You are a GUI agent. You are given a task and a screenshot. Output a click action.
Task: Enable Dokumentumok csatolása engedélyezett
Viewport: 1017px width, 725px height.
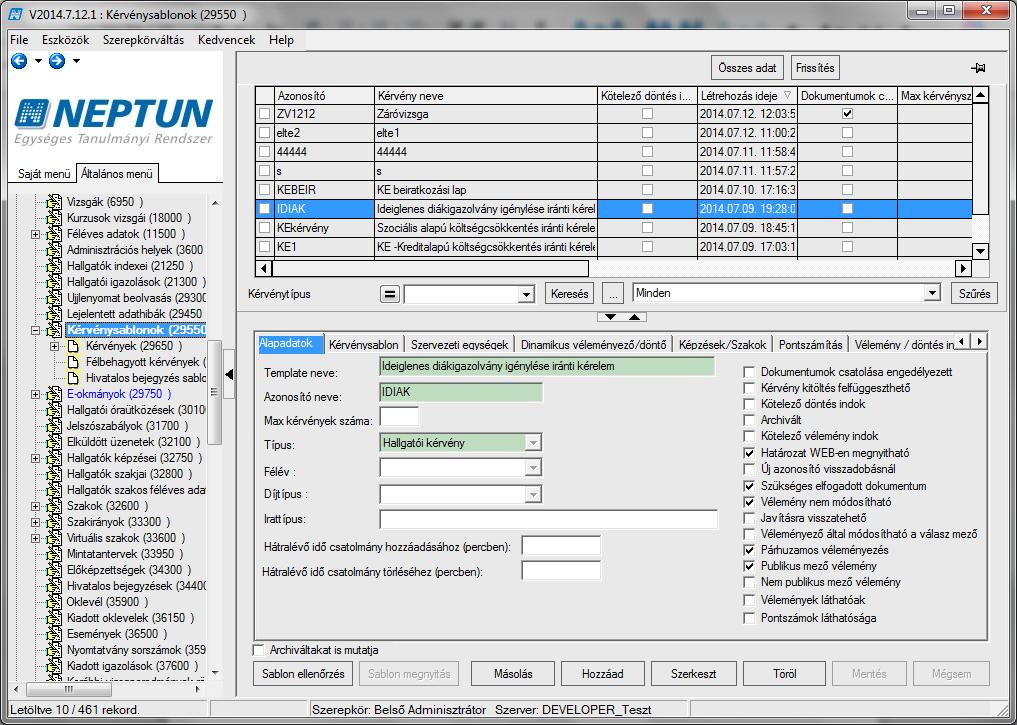(x=749, y=372)
